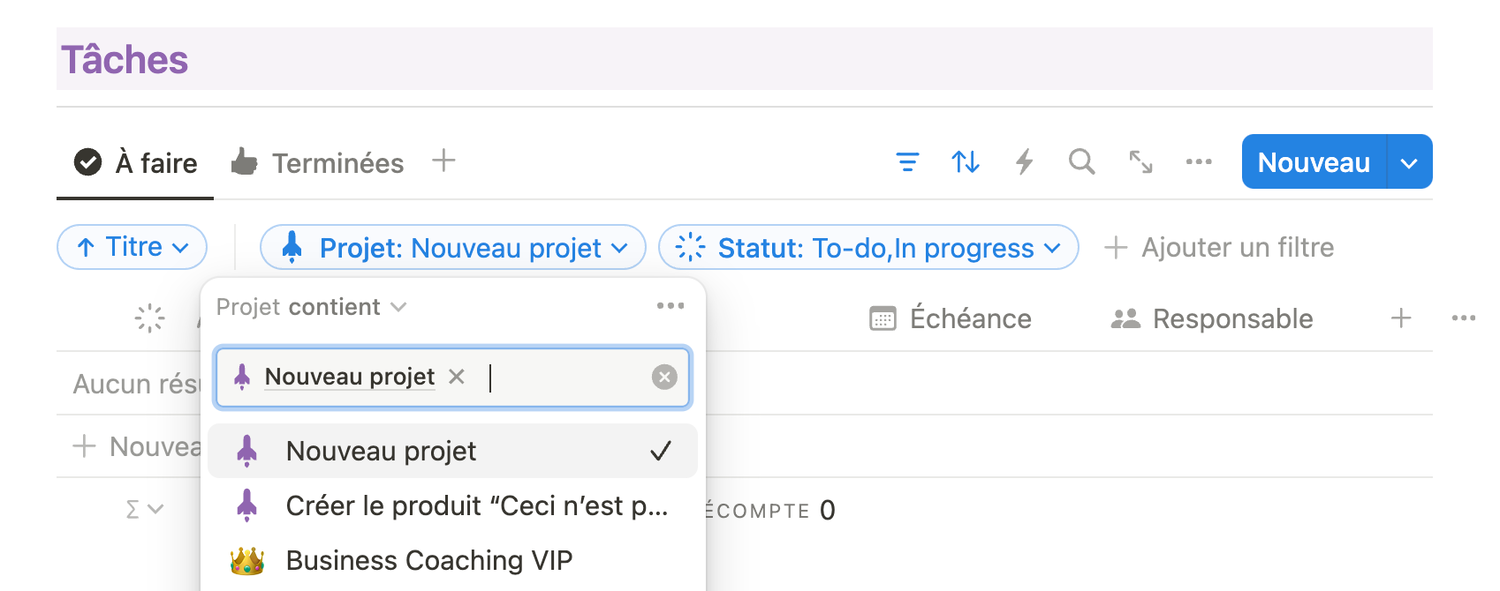Switch to the Terminées tab
This screenshot has height=591, width=1500.
tap(317, 163)
